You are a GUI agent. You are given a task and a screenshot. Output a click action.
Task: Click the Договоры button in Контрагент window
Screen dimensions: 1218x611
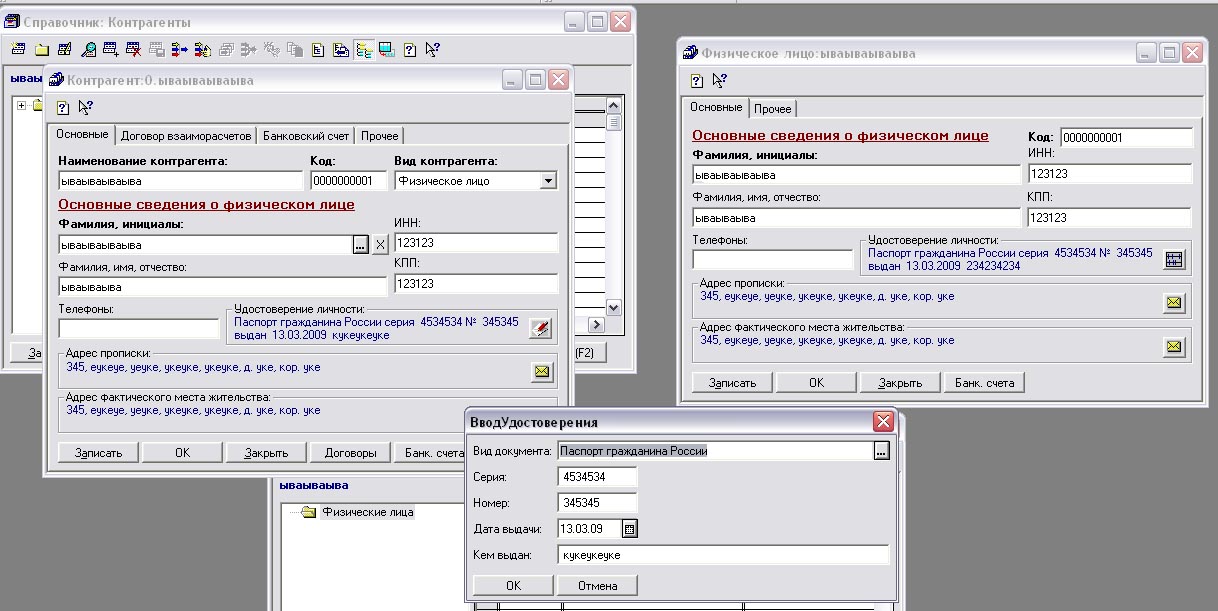point(350,452)
